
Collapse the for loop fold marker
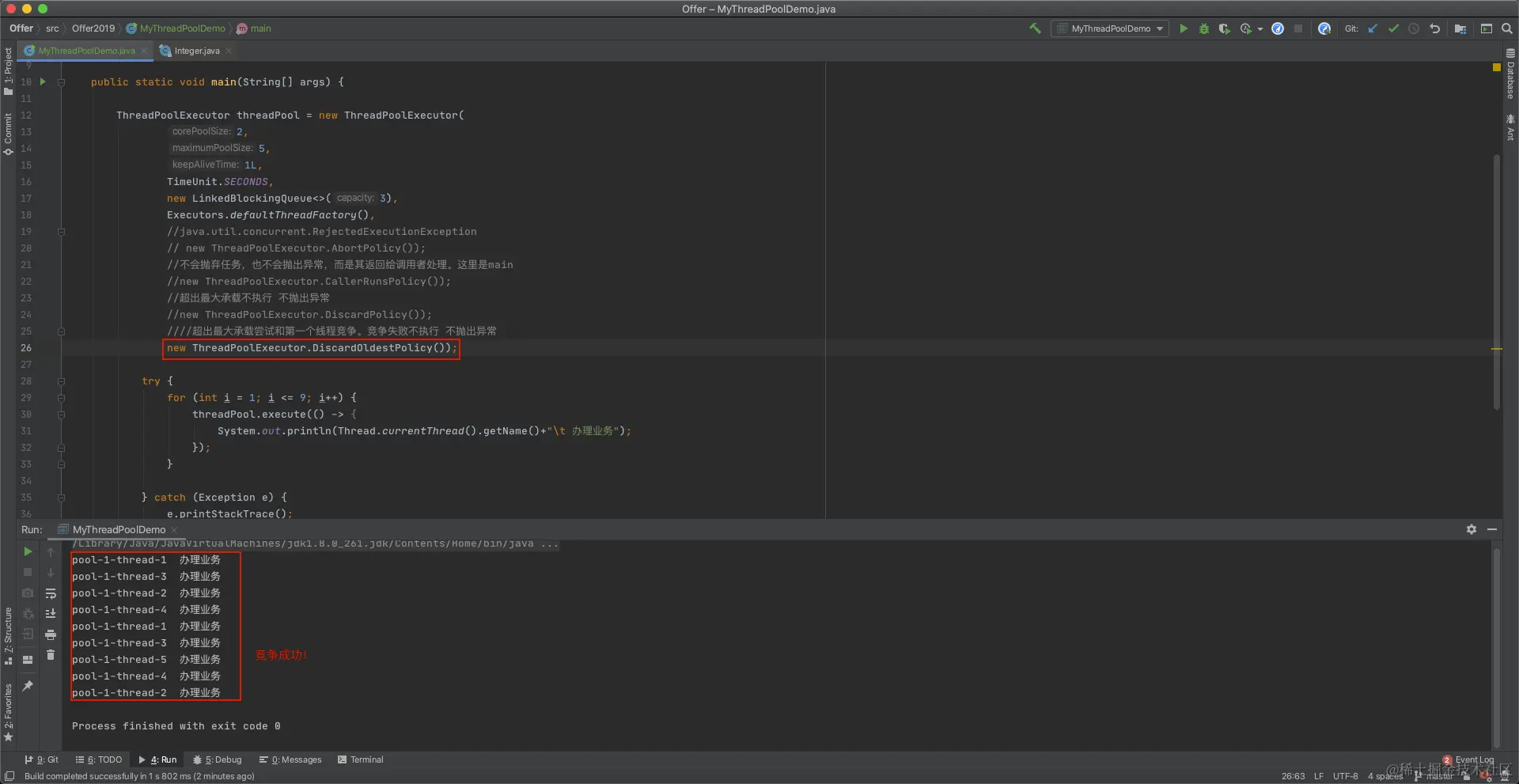click(x=61, y=398)
